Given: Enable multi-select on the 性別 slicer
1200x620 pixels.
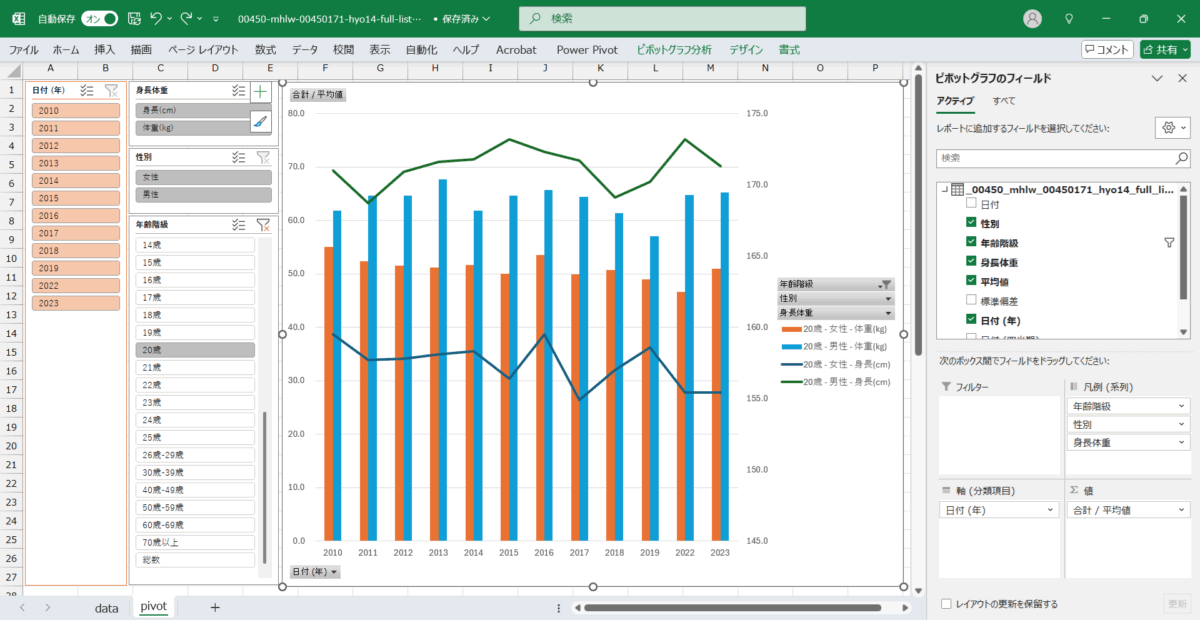Looking at the screenshot, I should (x=238, y=157).
